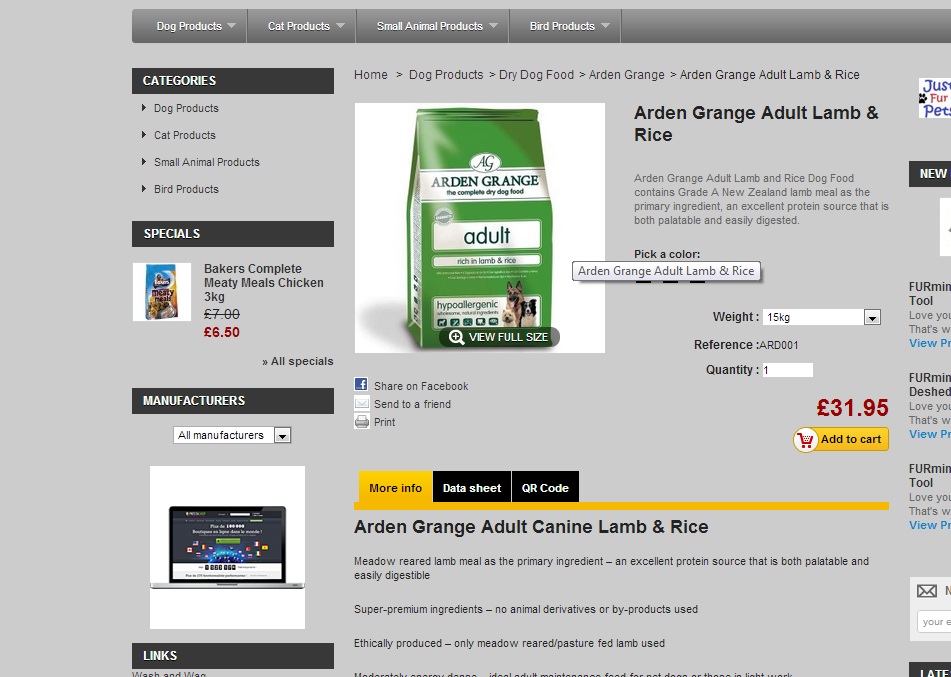Open Bakers Complete Meaty Meals thumbnail

162,292
